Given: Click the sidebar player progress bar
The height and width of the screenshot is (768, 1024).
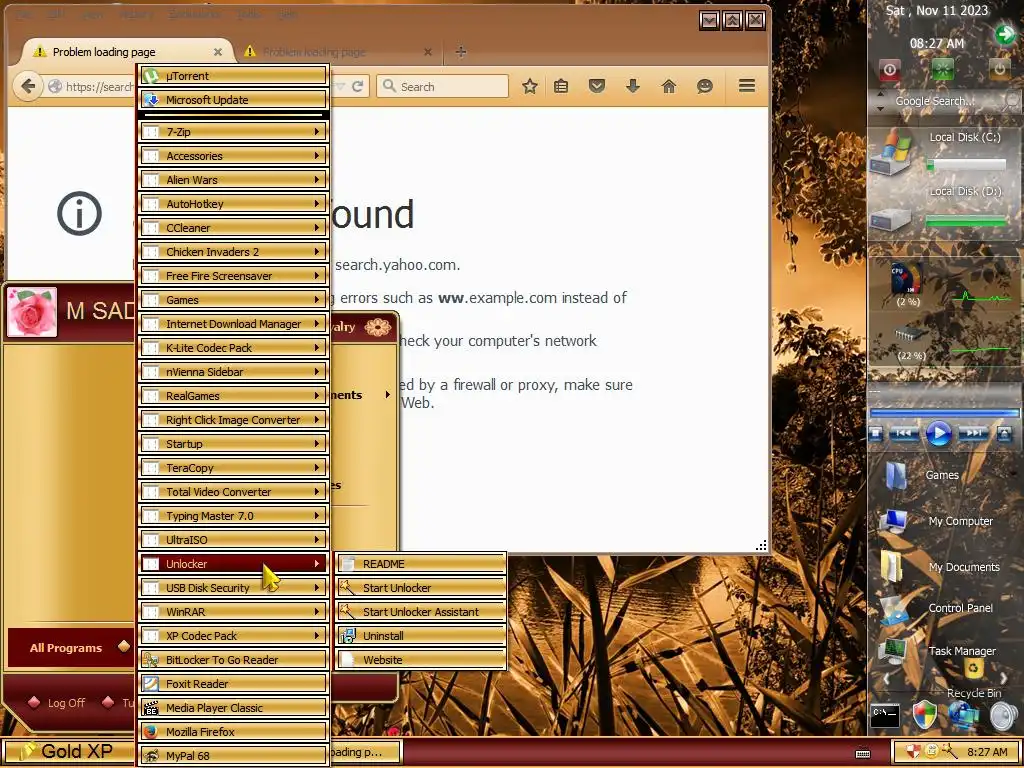Looking at the screenshot, I should 944,413.
